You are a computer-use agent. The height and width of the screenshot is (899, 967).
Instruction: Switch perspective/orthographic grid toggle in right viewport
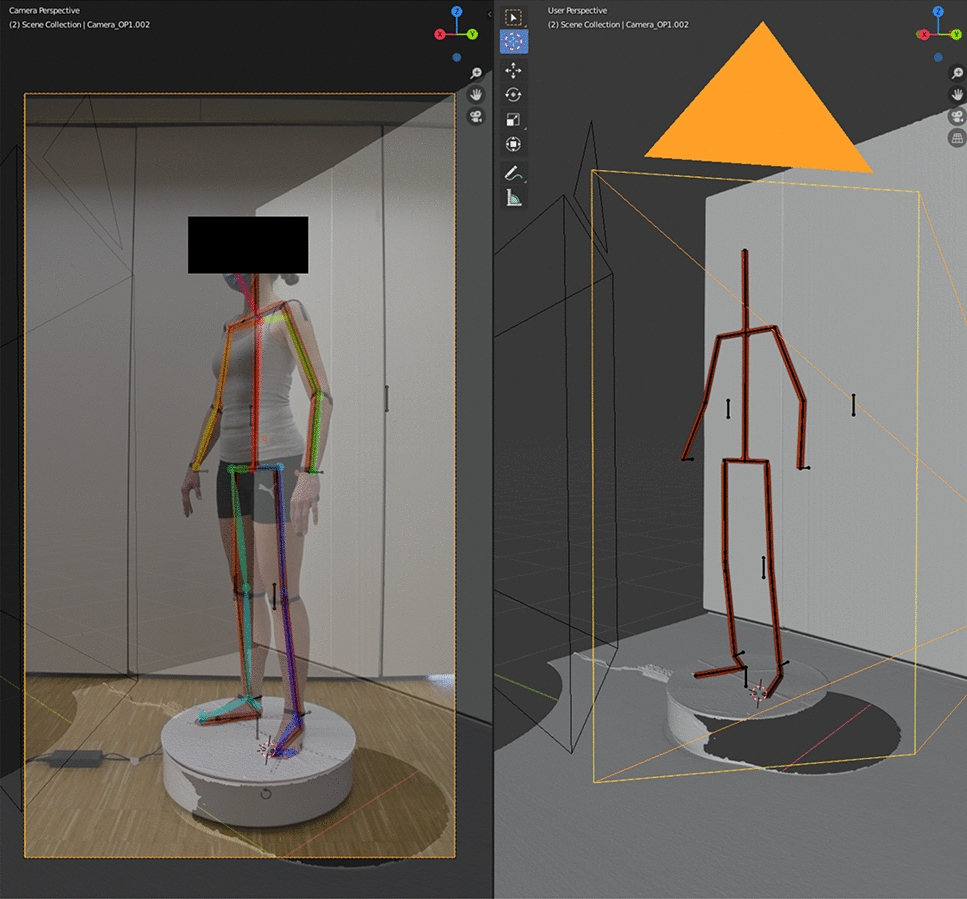(x=955, y=138)
